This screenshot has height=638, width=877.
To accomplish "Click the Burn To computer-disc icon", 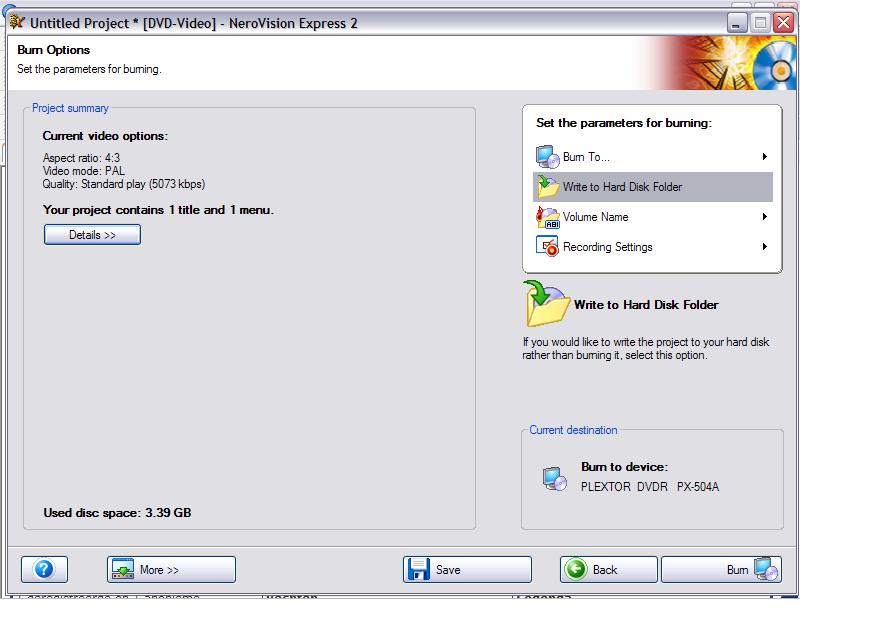I will click(x=548, y=157).
